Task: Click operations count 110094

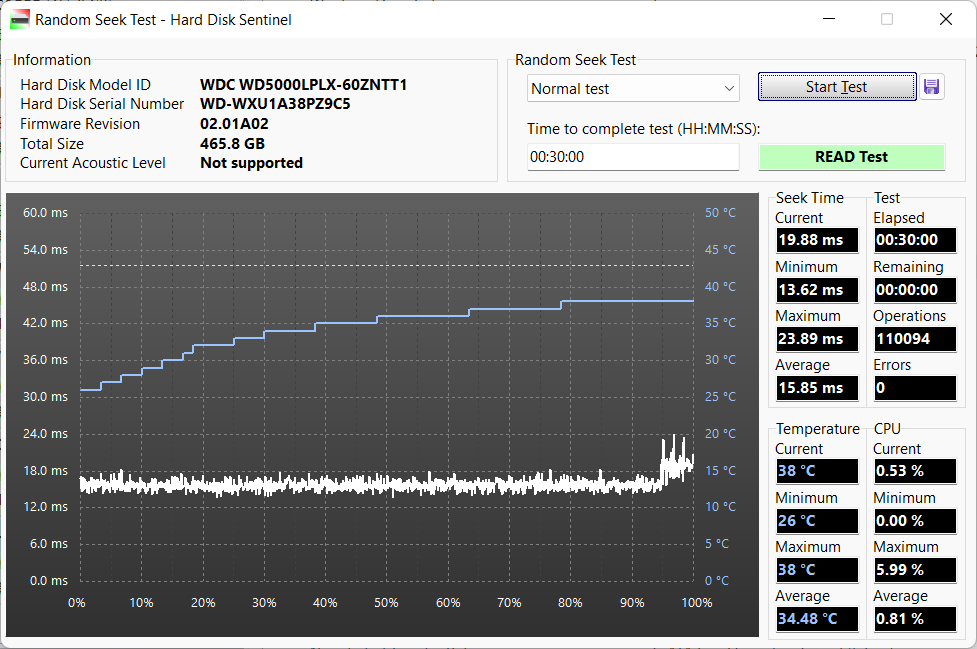Action: 915,339
